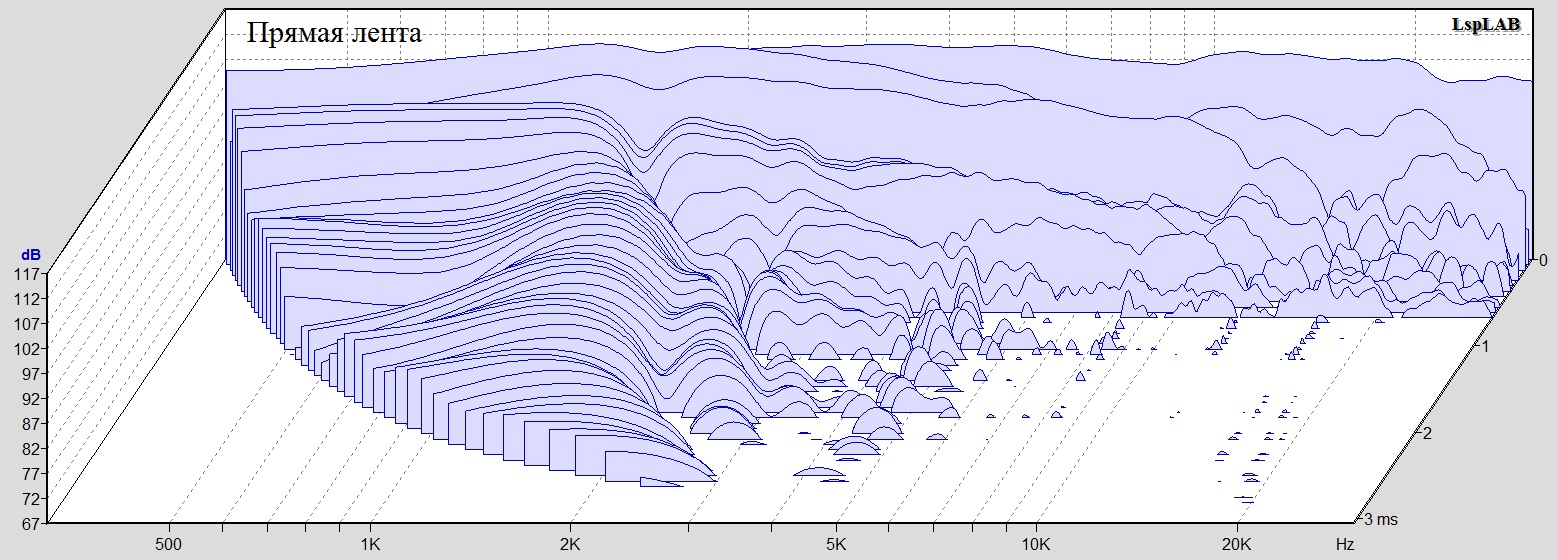Click the 'Прямая лента' chart title

pos(334,35)
